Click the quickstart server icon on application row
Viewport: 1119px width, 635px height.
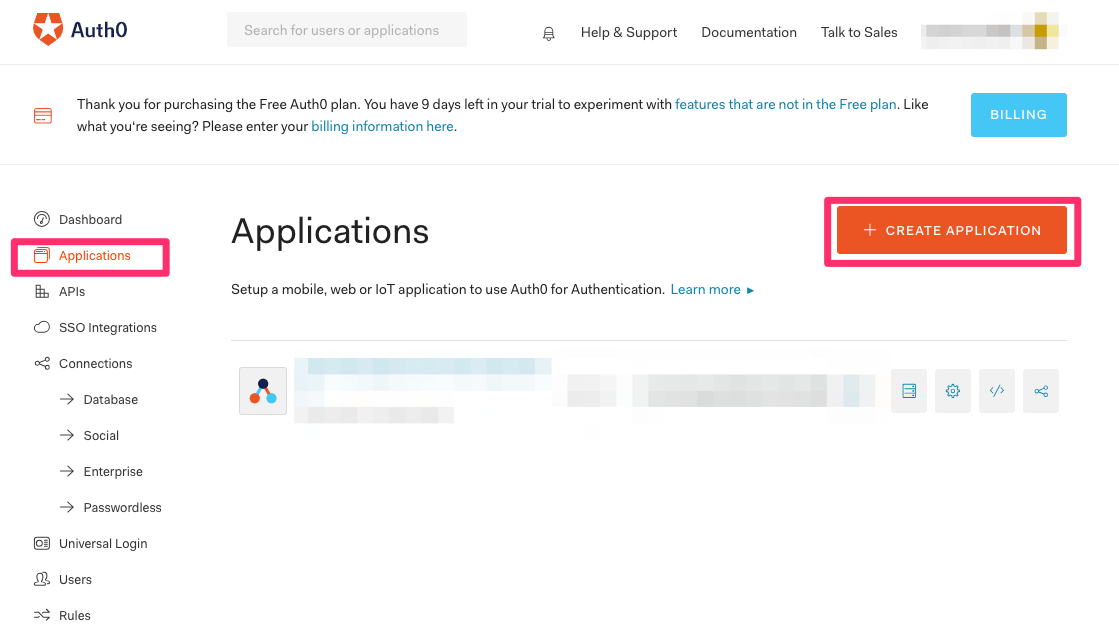coord(908,391)
